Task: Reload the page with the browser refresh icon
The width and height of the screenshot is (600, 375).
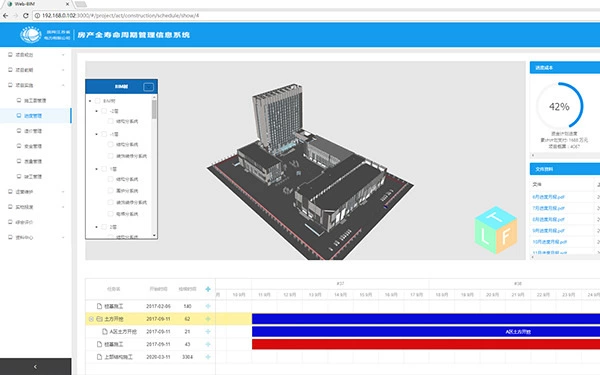Action: click(x=26, y=16)
